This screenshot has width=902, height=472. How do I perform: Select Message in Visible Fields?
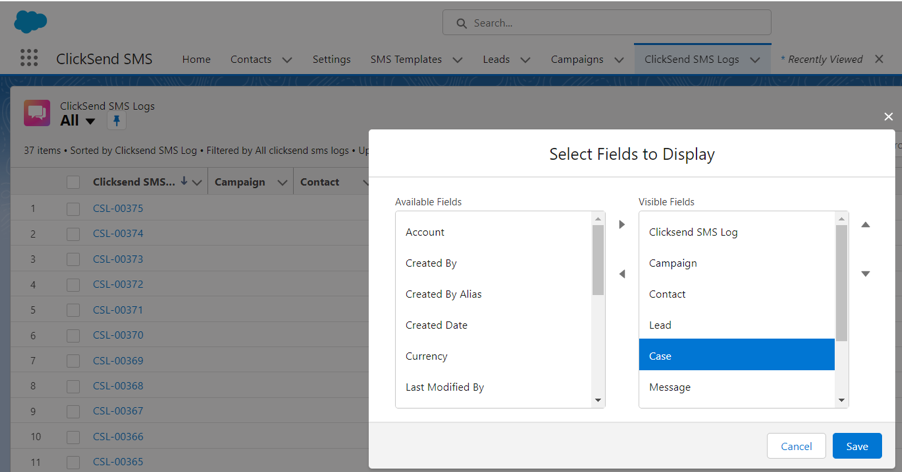(737, 387)
